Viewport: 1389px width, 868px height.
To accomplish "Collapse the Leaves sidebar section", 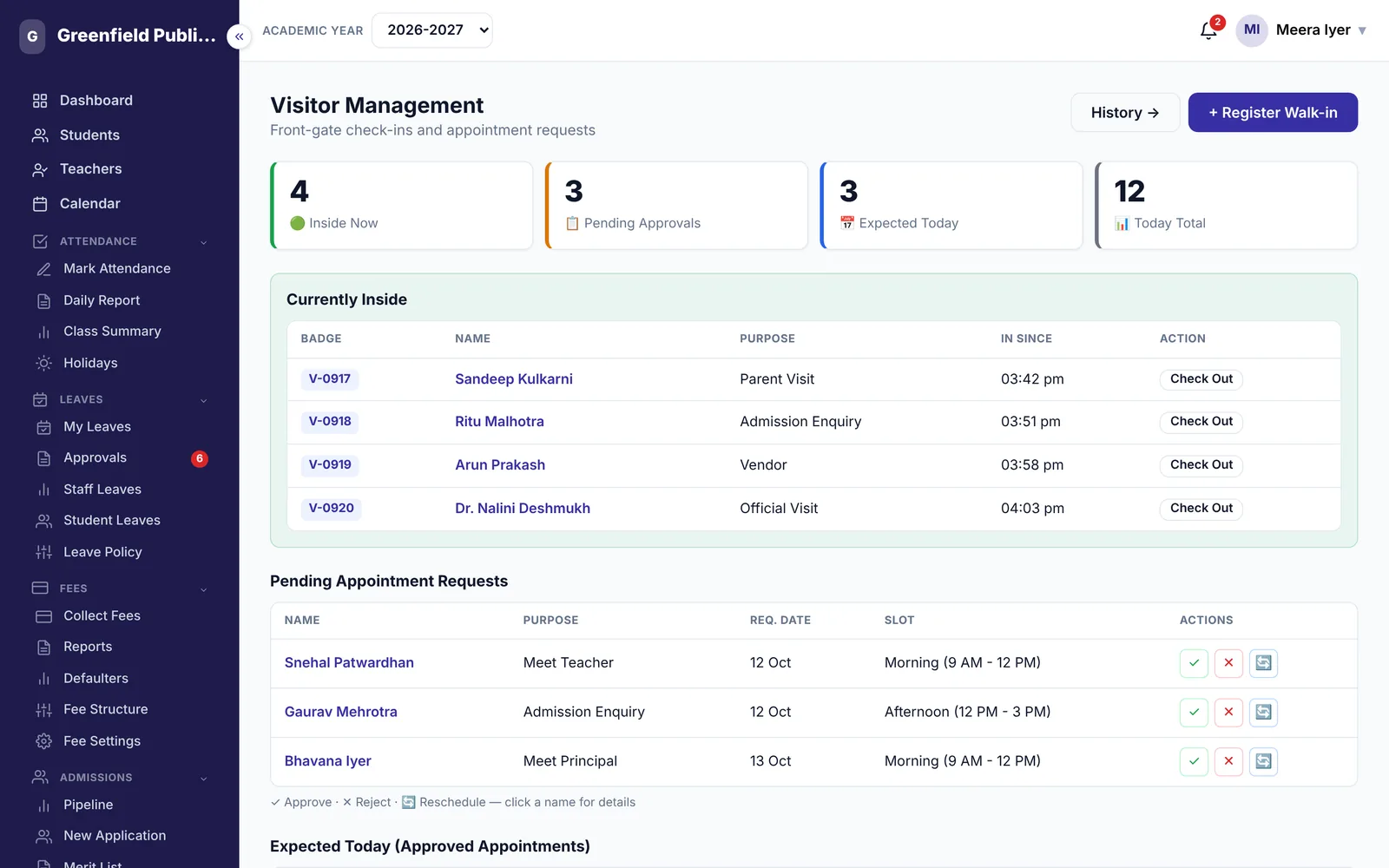I will coord(204,400).
